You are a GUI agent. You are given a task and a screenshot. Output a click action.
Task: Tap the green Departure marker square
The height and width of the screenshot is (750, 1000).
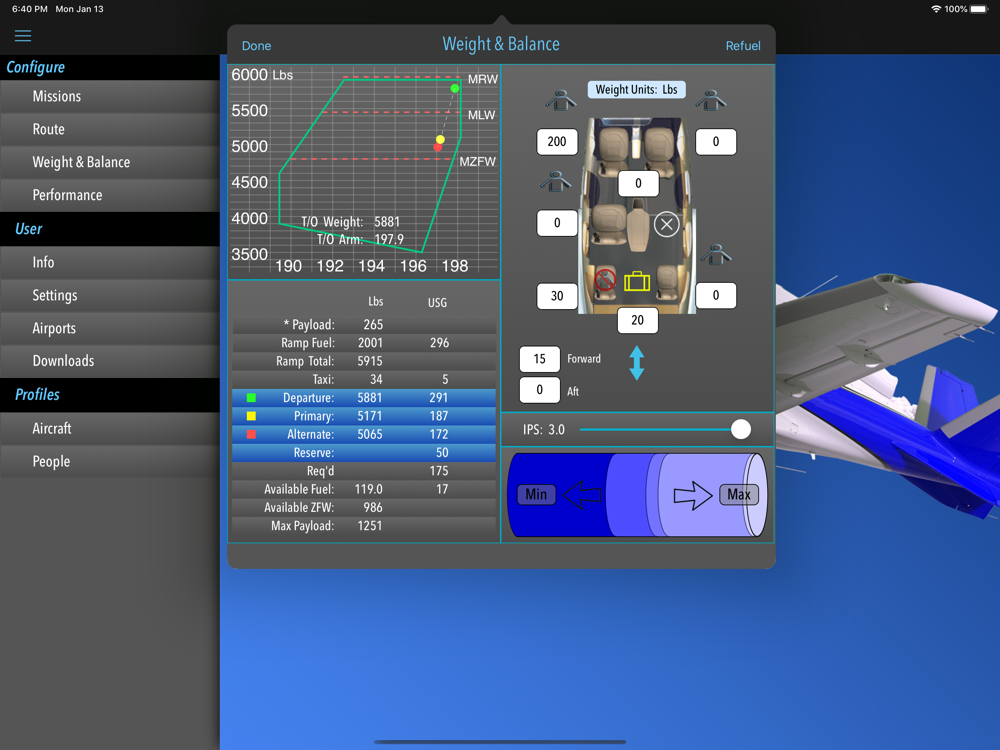(x=251, y=398)
